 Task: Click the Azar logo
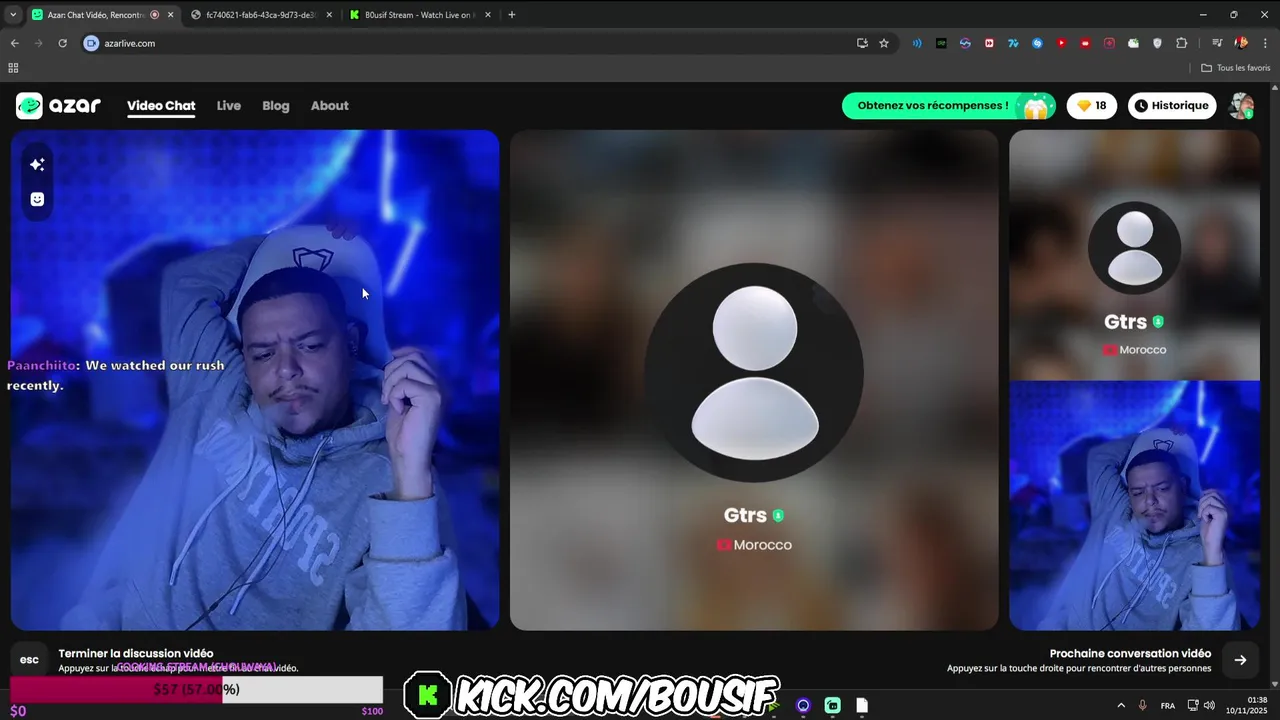point(59,105)
